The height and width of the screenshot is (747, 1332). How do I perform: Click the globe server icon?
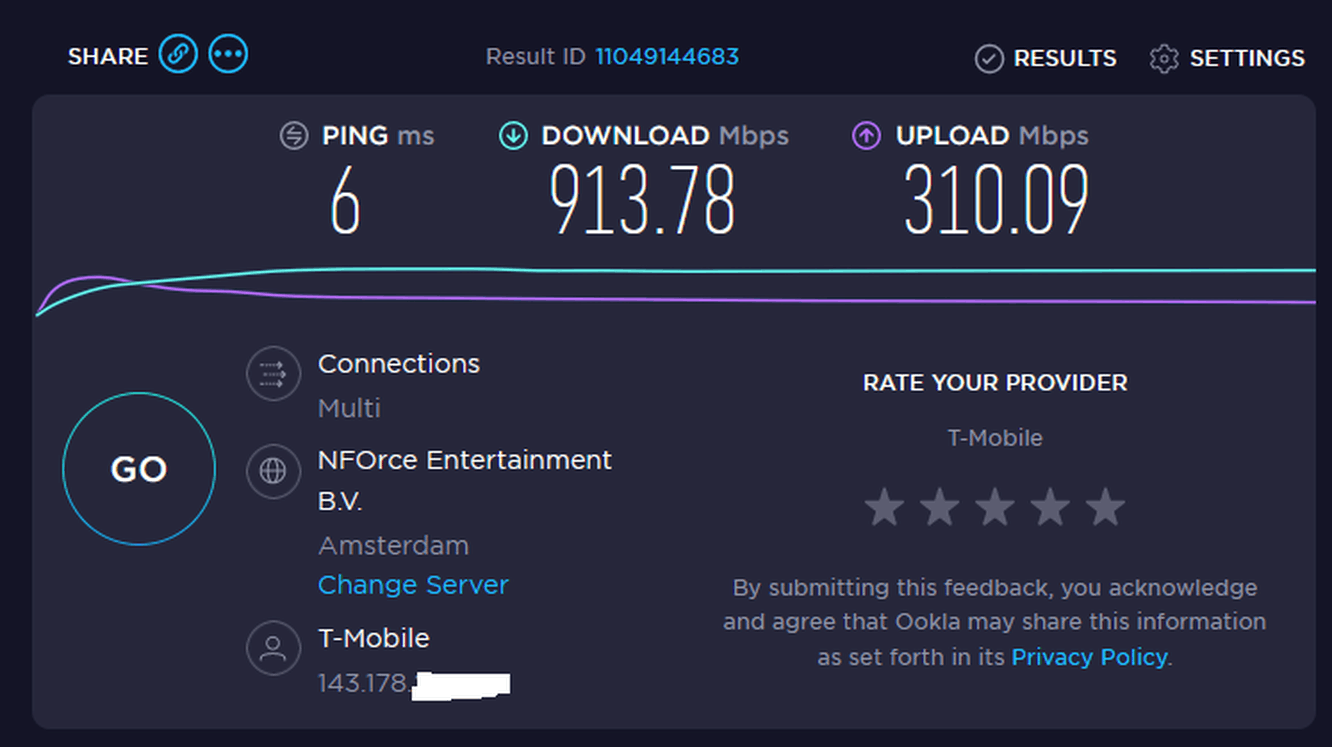(273, 470)
